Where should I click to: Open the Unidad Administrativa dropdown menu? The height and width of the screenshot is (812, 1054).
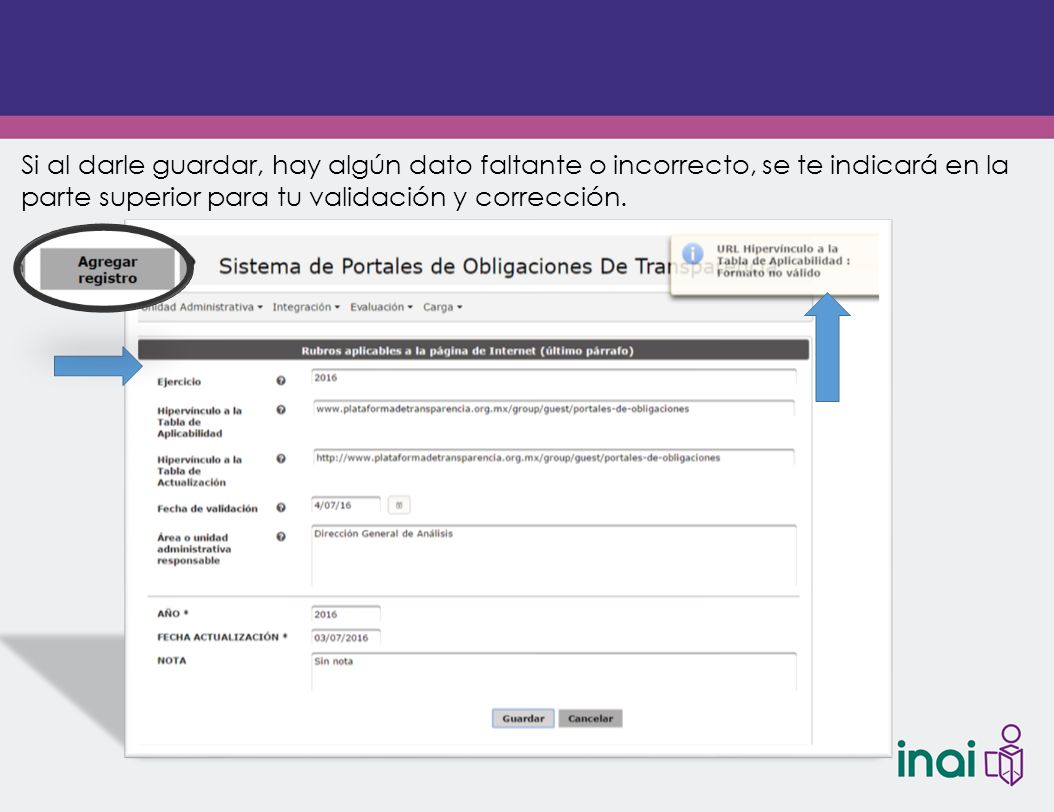202,307
